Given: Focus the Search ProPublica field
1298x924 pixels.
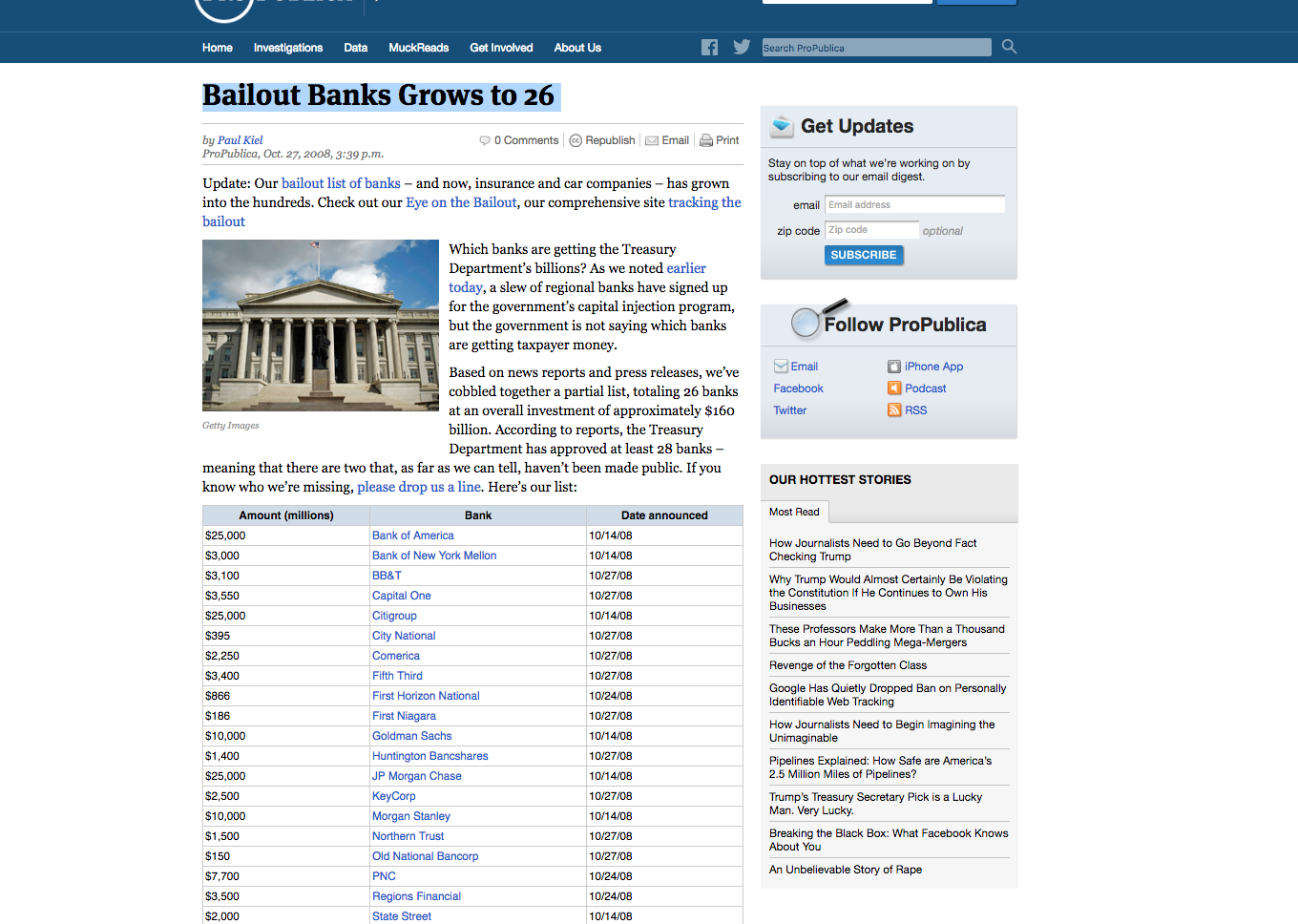Looking at the screenshot, I should pyautogui.click(x=876, y=48).
